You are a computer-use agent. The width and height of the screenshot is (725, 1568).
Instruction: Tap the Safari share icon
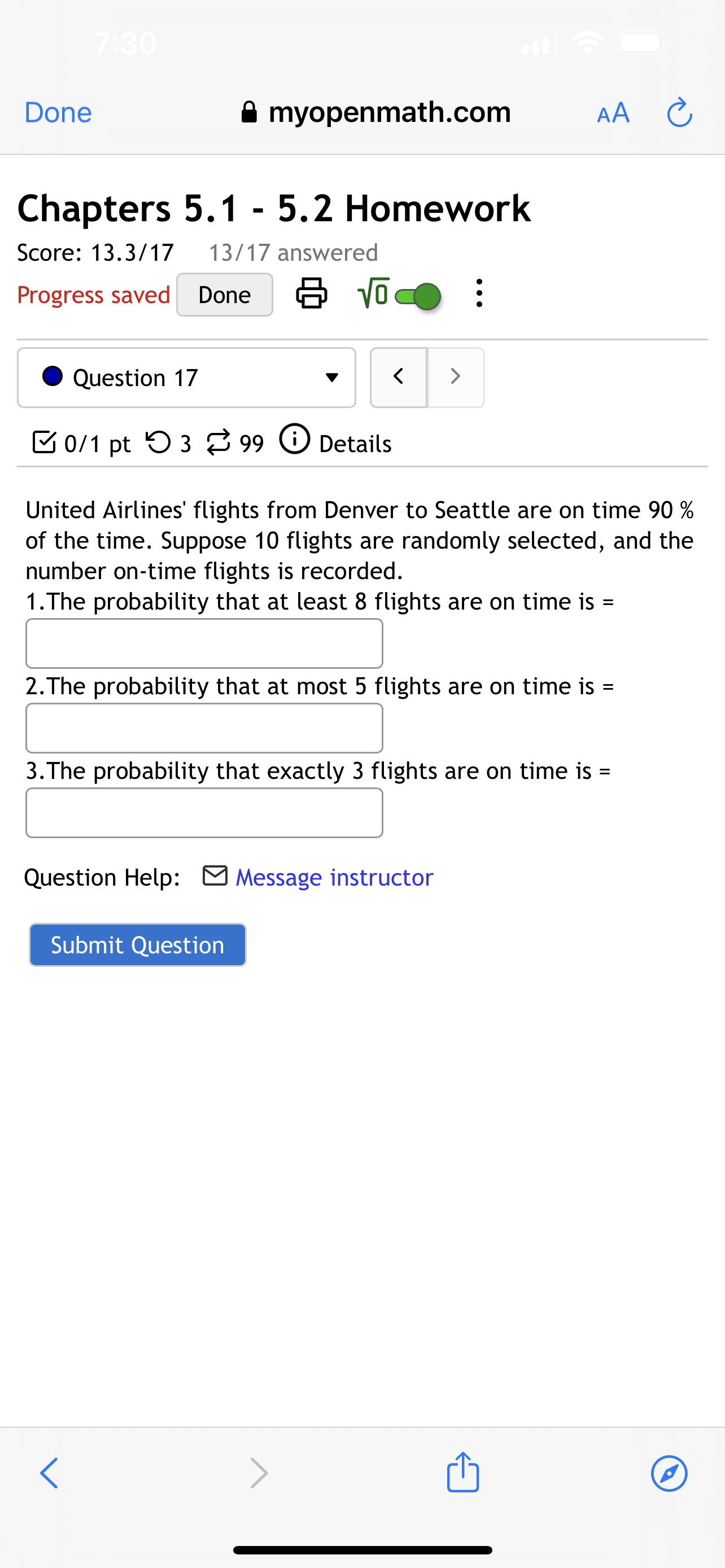click(462, 1473)
